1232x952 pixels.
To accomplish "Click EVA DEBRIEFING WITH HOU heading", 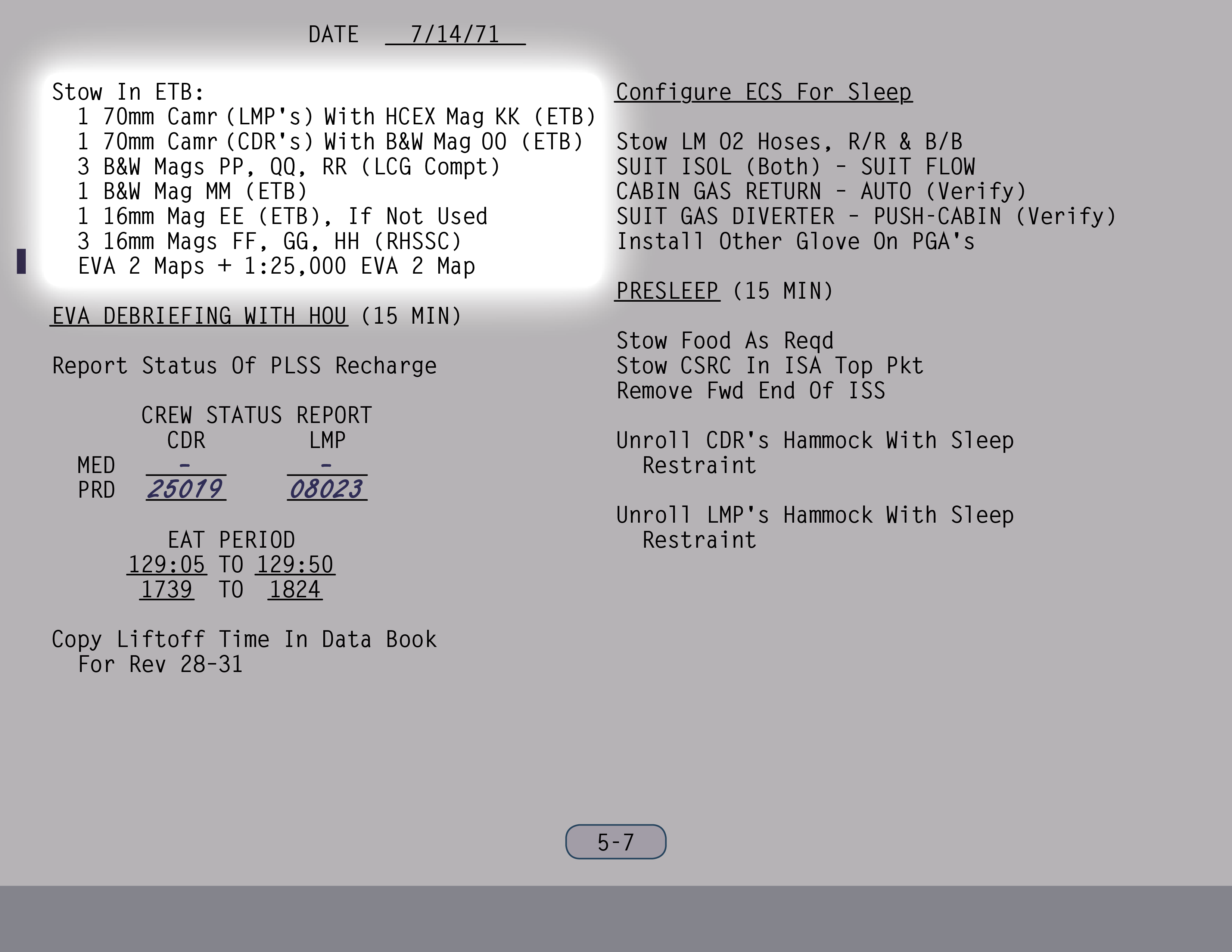I will pyautogui.click(x=199, y=316).
